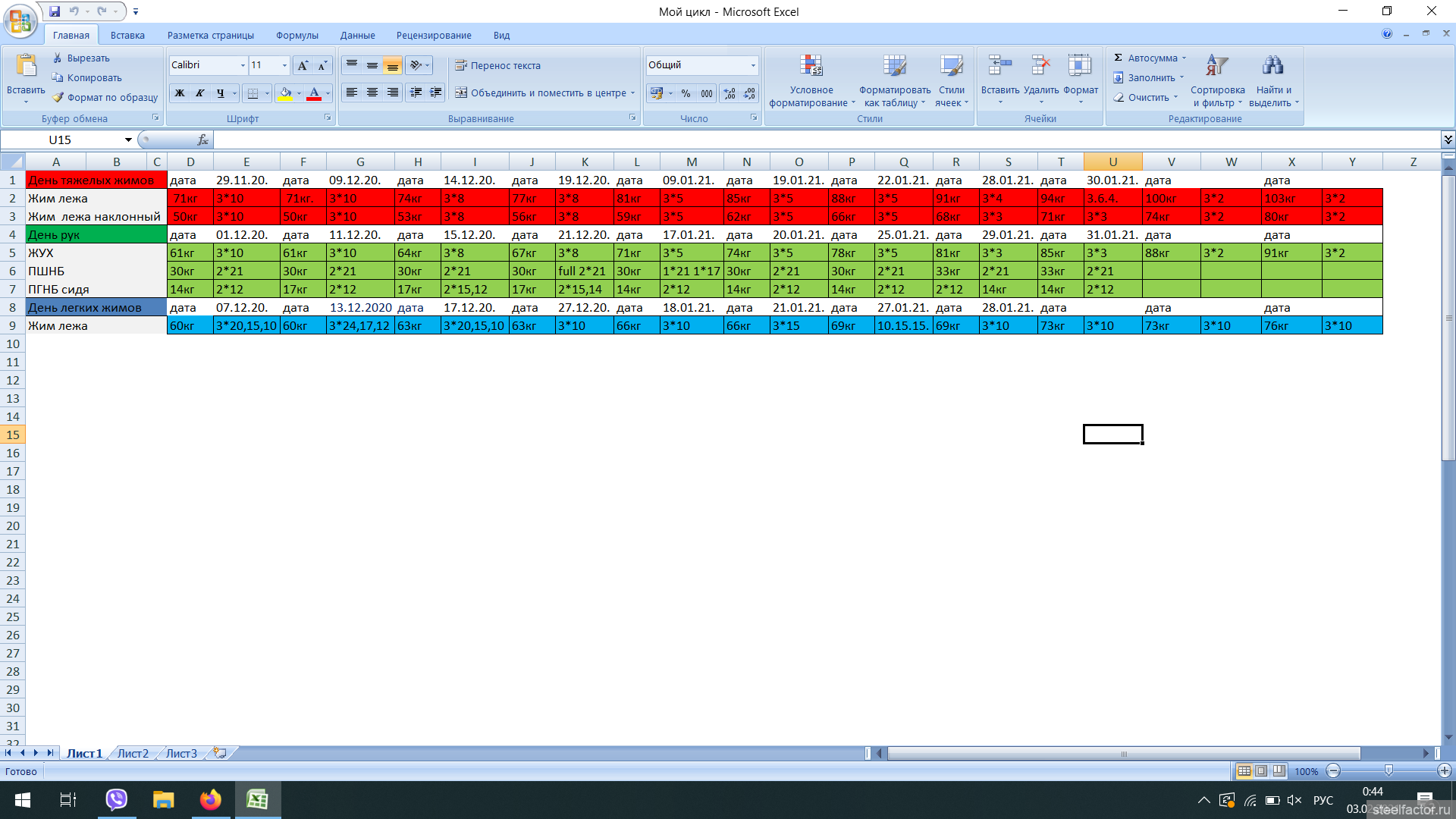Open the Name Box dropdown arrow
The width and height of the screenshot is (1456, 819).
[x=128, y=140]
